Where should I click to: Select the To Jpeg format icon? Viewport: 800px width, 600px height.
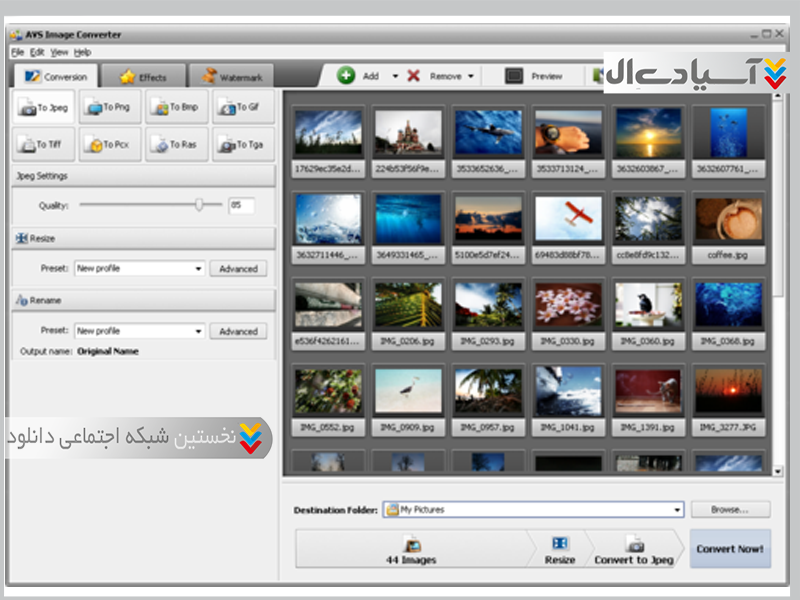pos(27,107)
